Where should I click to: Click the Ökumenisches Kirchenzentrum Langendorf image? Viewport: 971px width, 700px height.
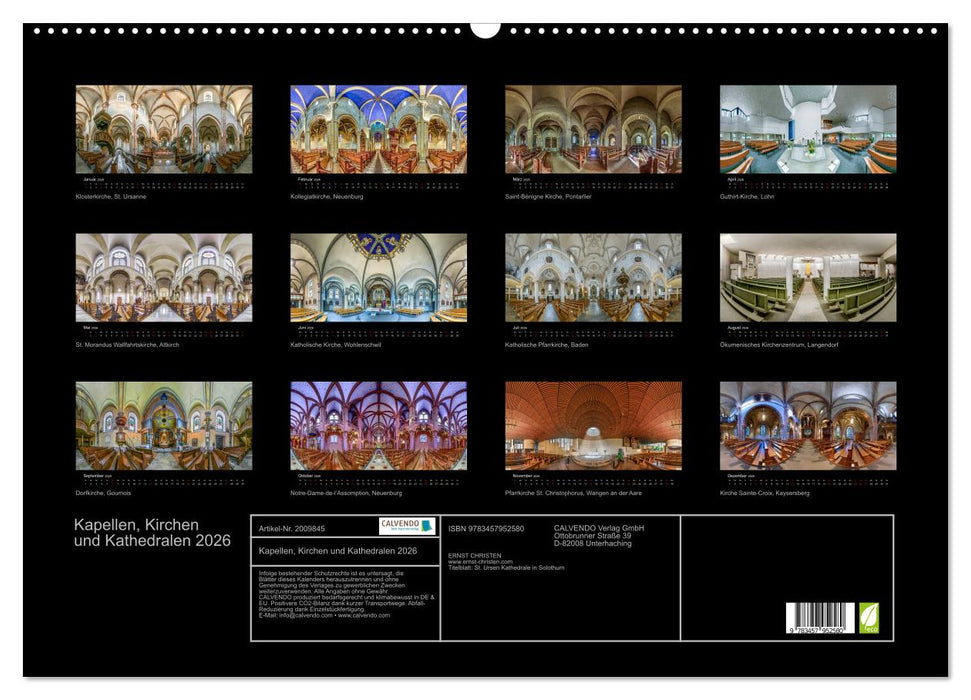808,278
